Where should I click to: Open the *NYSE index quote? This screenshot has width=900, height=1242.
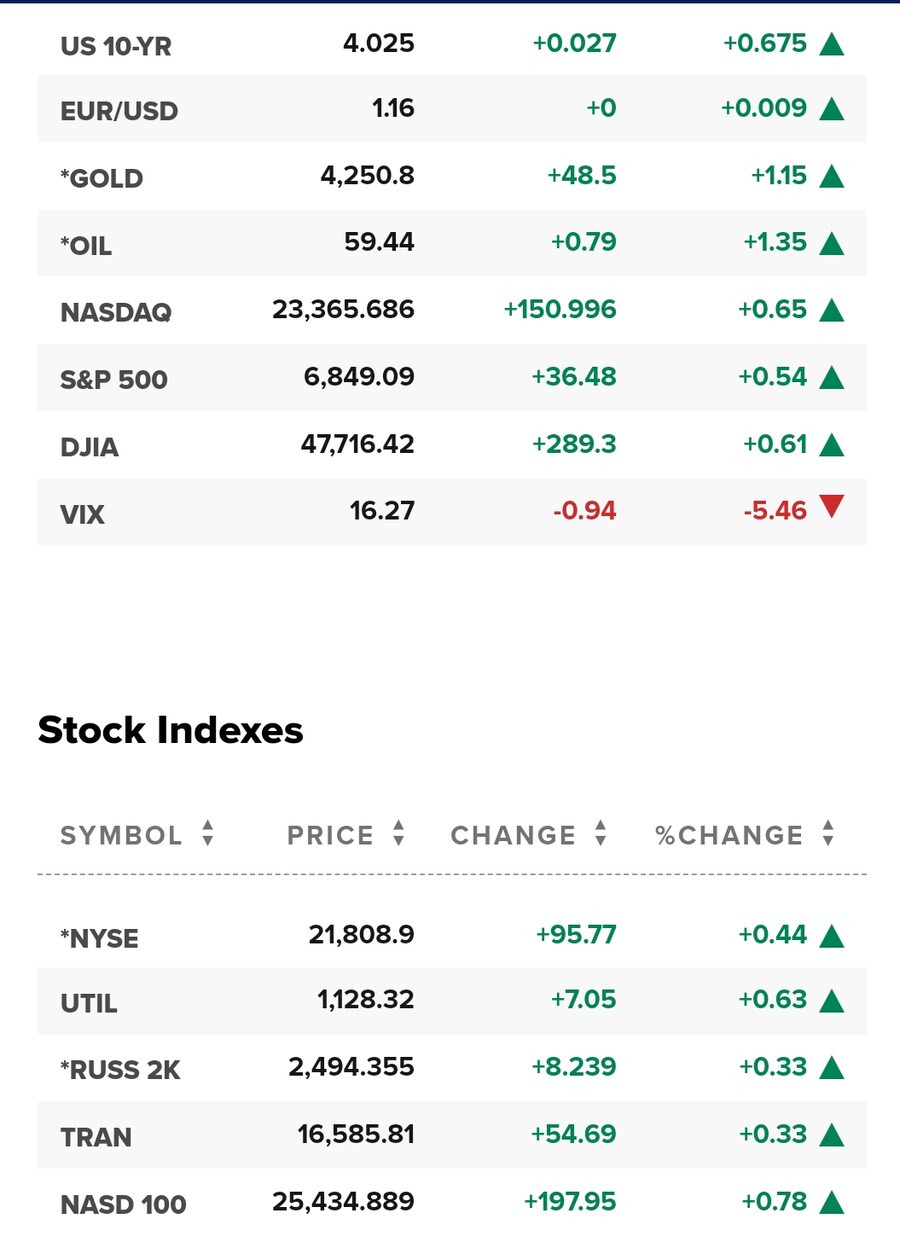99,938
